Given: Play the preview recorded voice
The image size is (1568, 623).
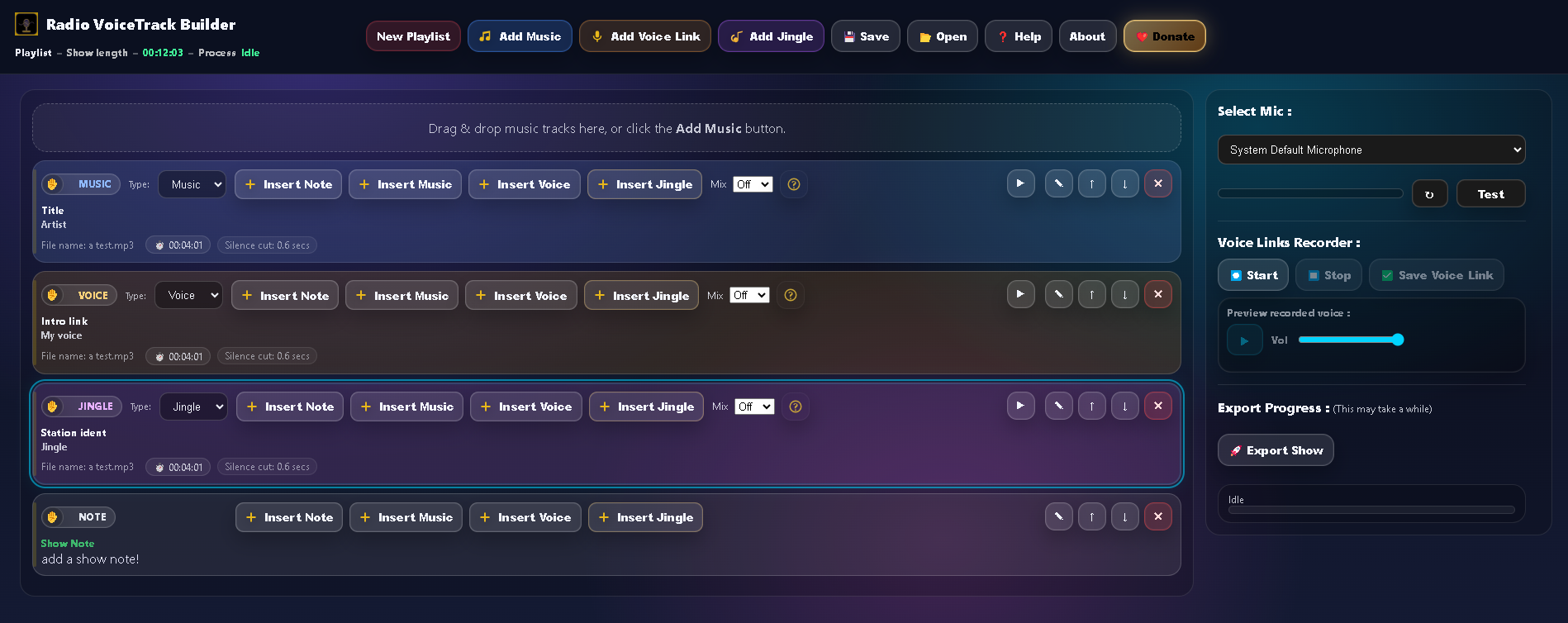Looking at the screenshot, I should pos(1244,340).
